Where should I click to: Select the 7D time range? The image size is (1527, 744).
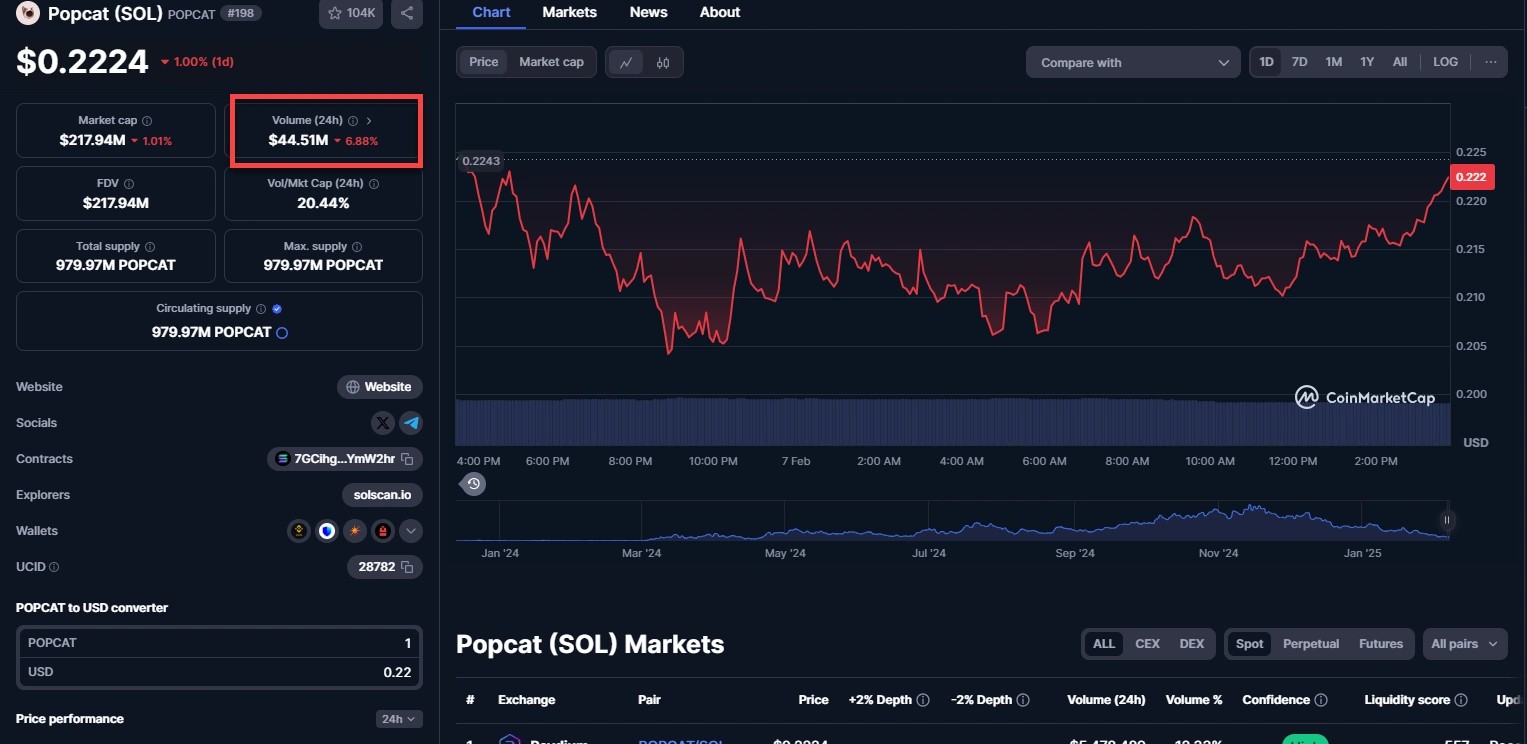(x=1299, y=62)
